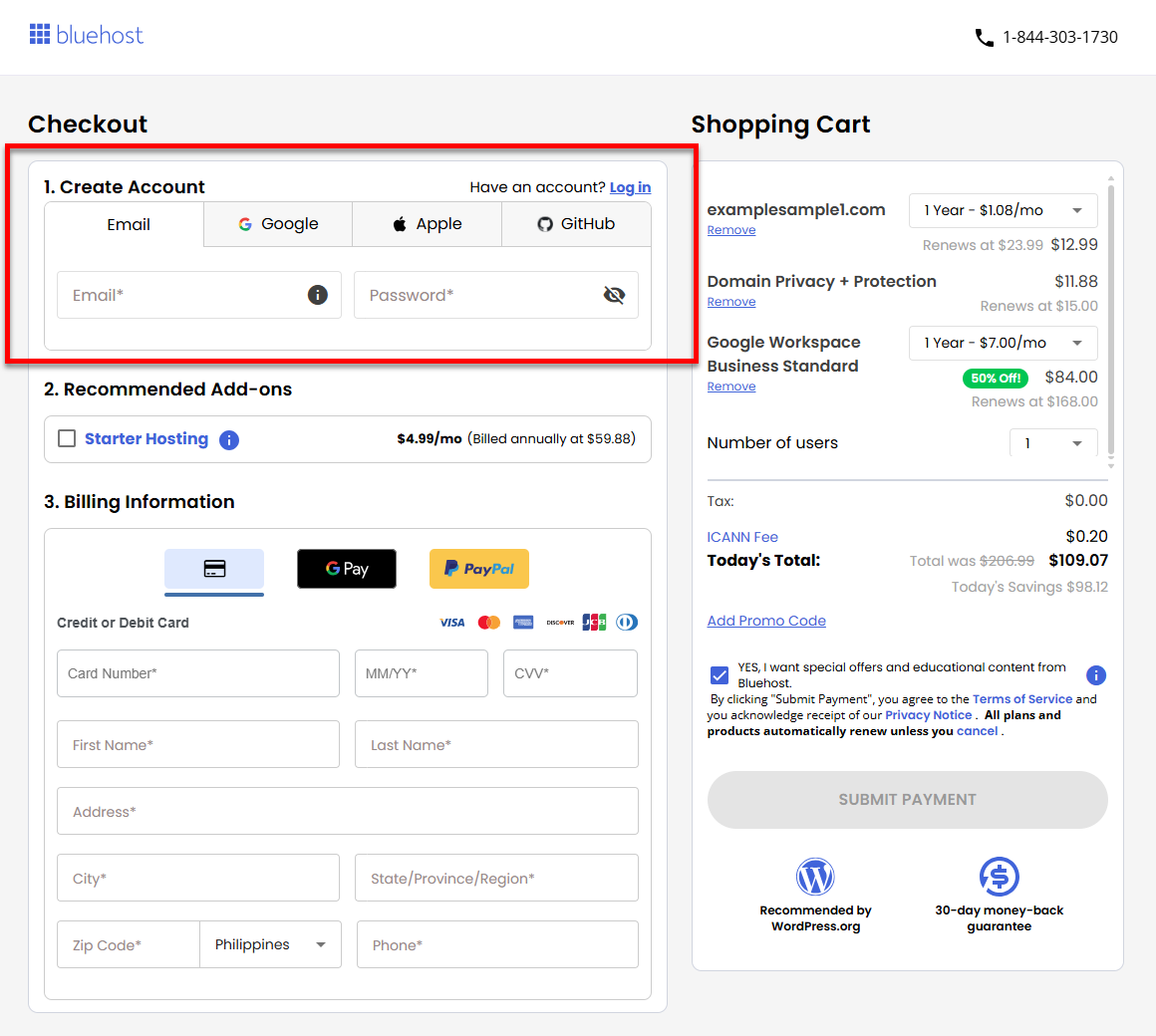1156x1036 pixels.
Task: Click the Discover card logo
Action: 560,623
